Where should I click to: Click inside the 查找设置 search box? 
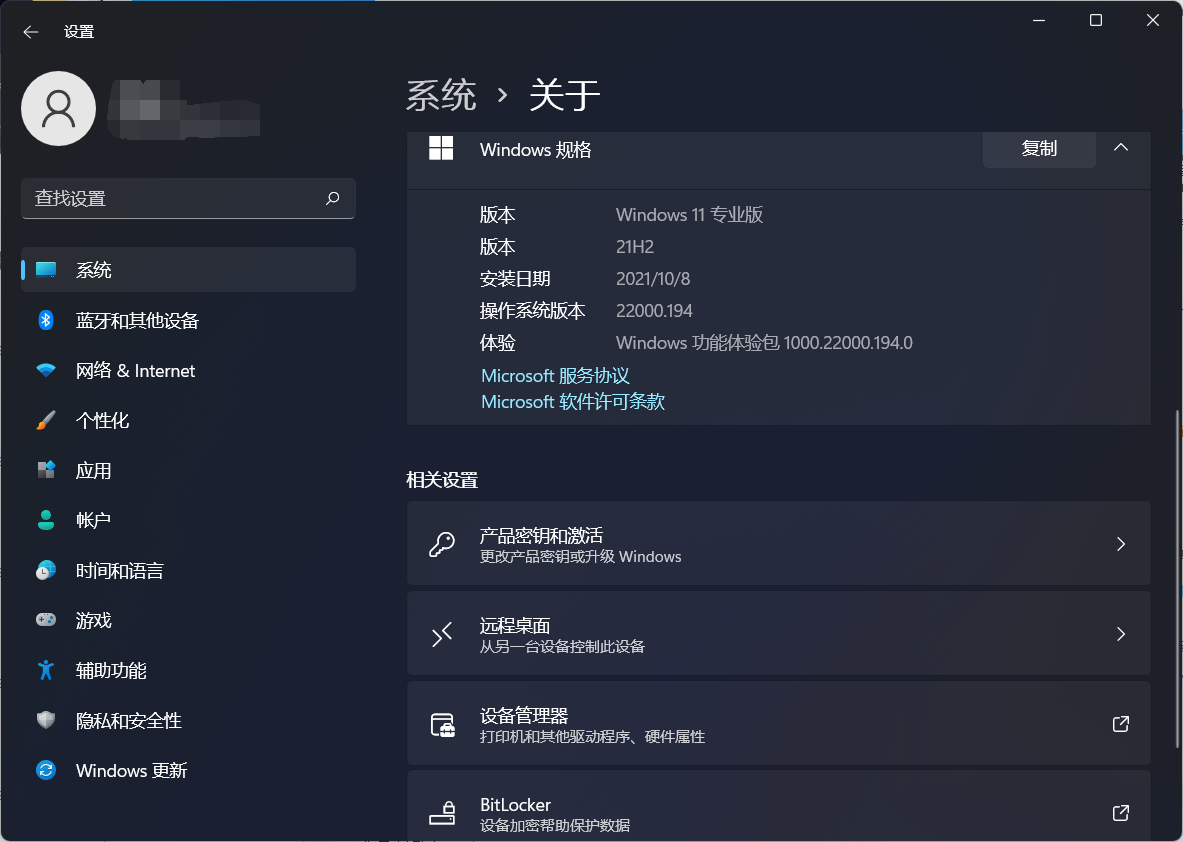[188, 198]
